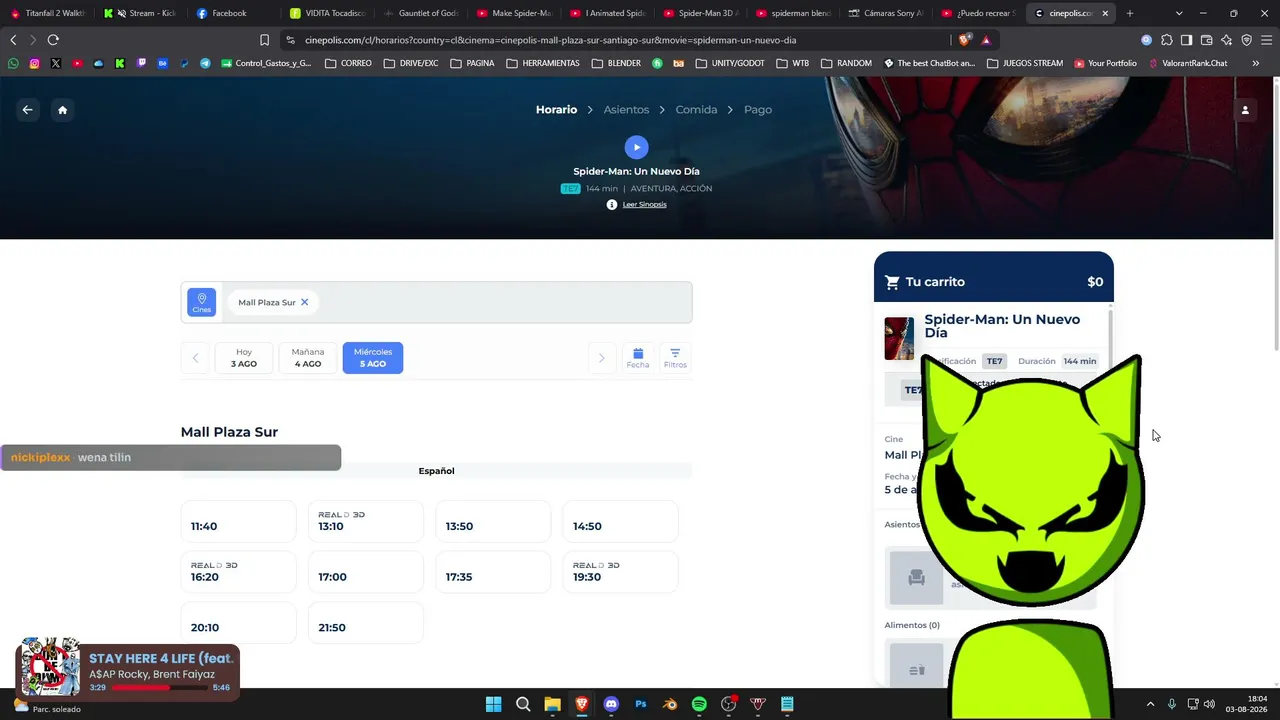
Task: Play the Spider-Man trailer
Action: tap(636, 147)
